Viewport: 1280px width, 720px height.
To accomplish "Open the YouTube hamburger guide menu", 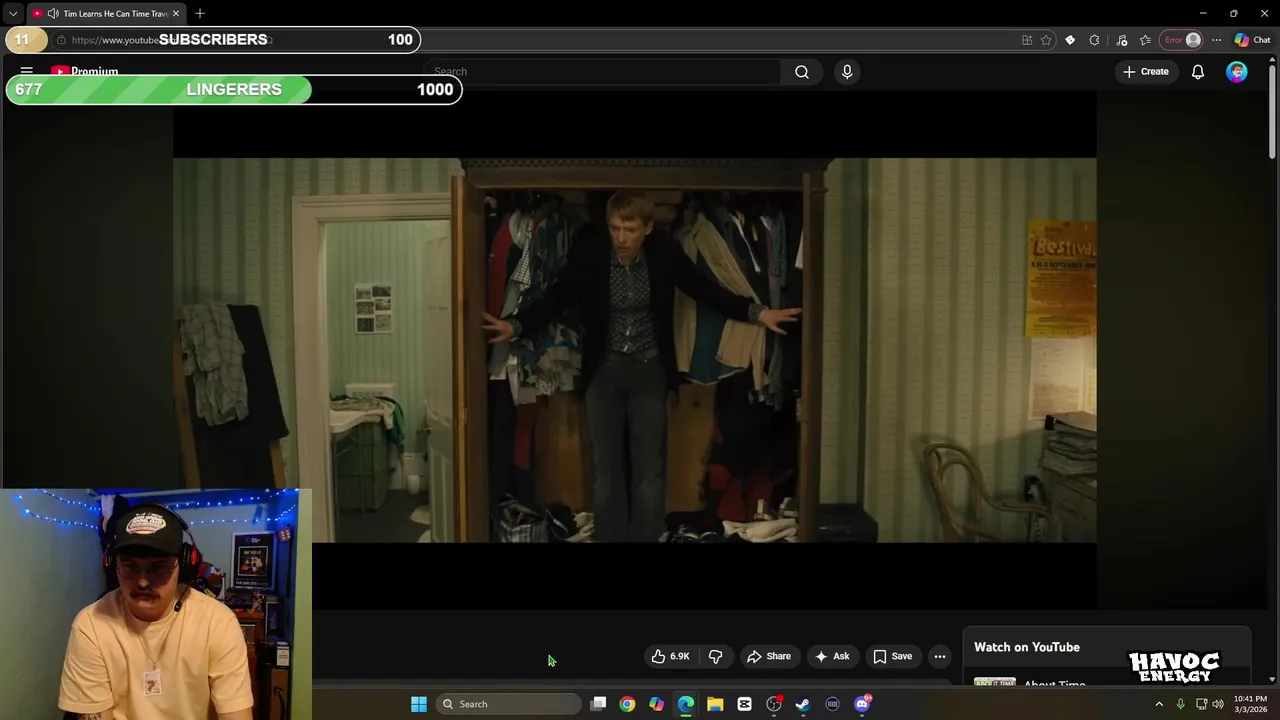I will [27, 71].
